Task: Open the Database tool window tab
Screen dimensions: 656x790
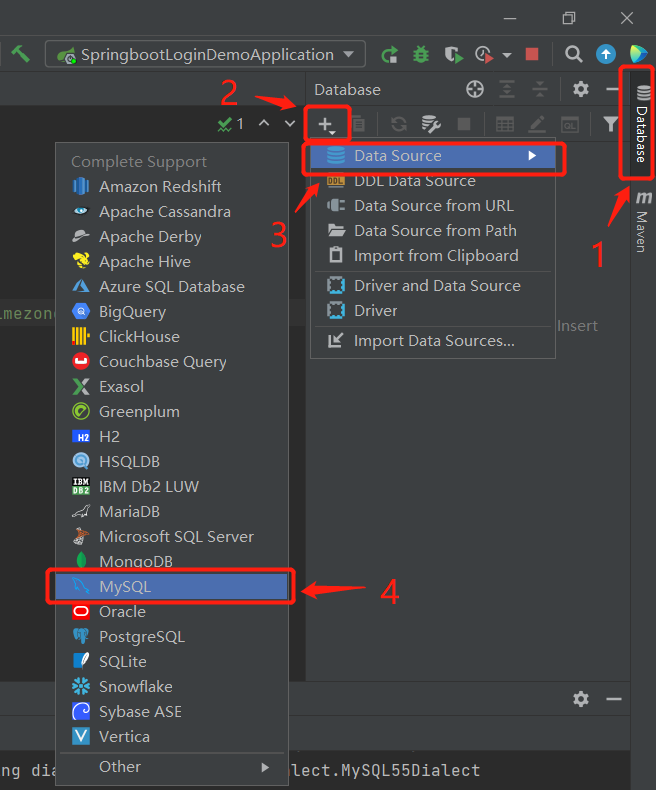Action: click(x=642, y=124)
